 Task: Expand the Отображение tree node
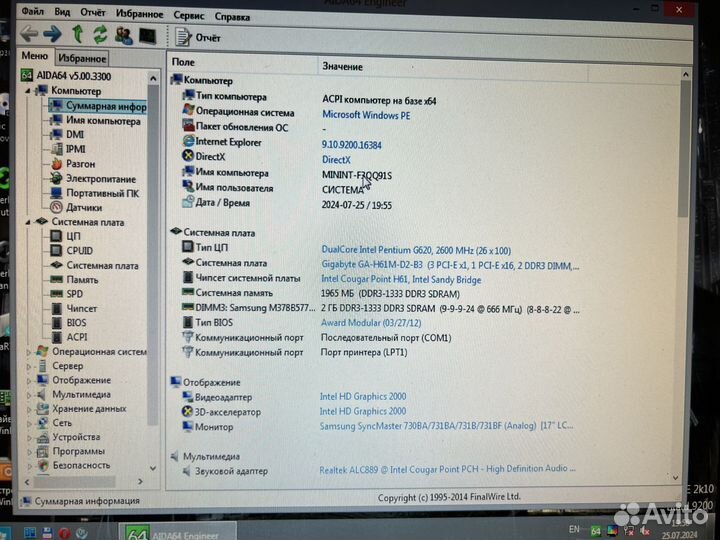(28, 381)
